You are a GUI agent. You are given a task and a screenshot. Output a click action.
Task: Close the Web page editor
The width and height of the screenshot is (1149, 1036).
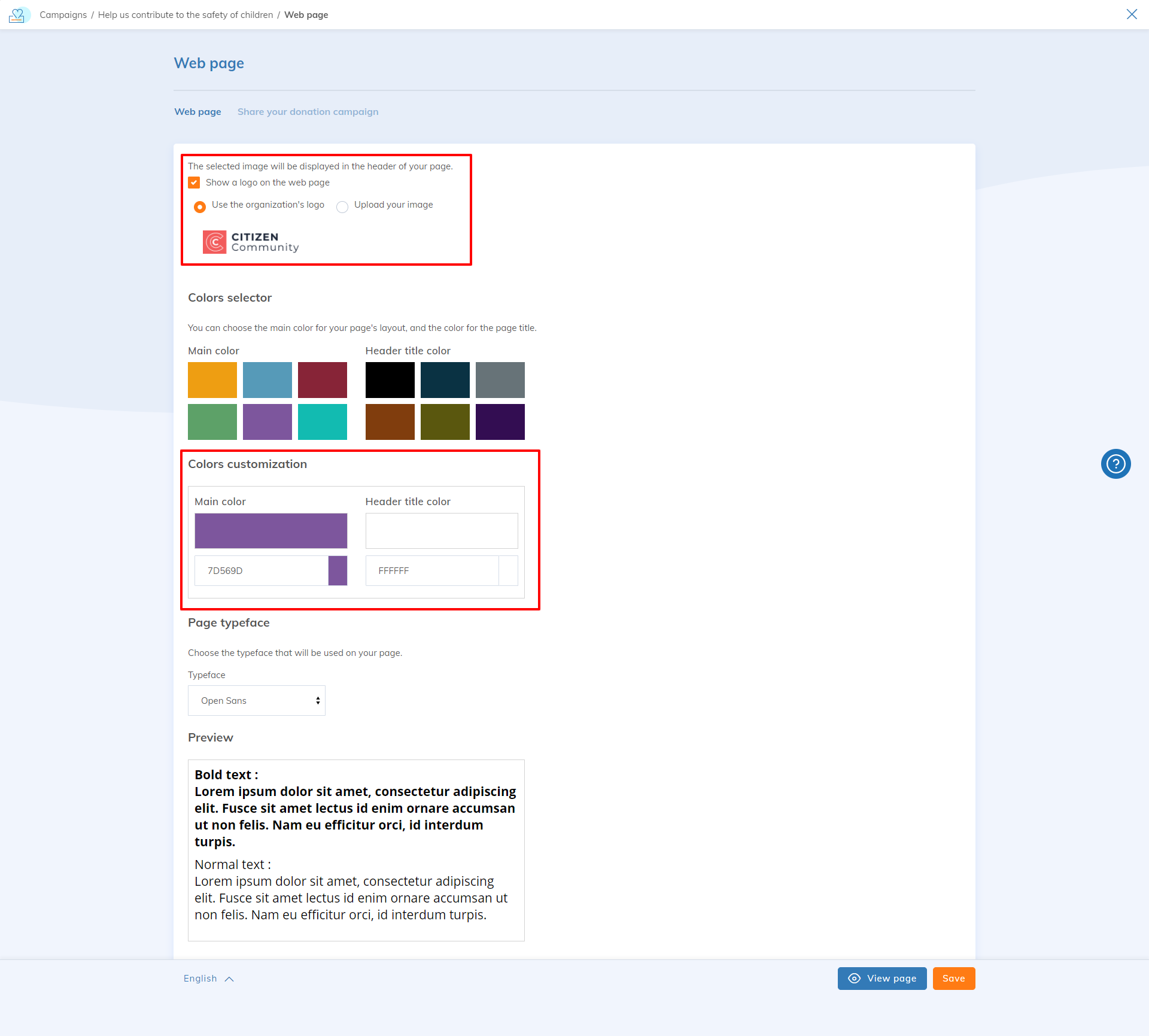(1132, 14)
